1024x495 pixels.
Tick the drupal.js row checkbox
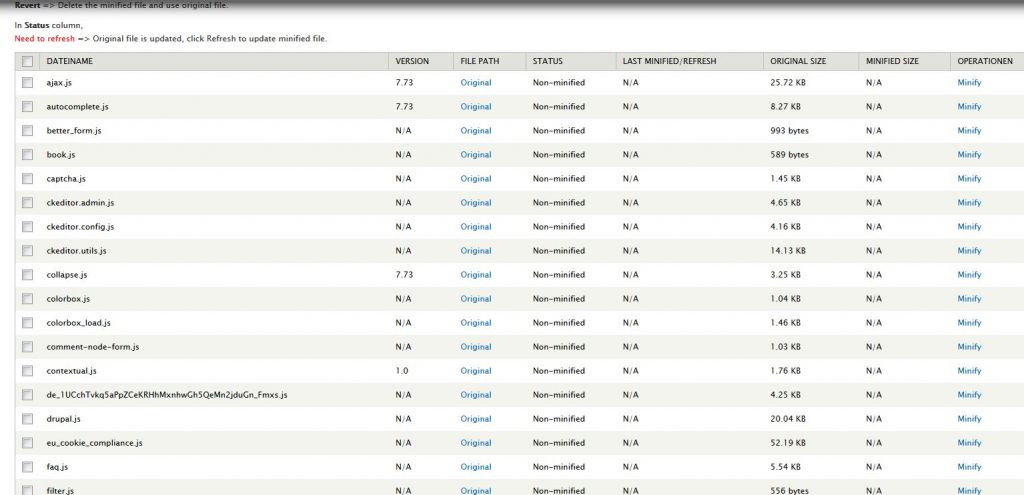click(x=27, y=419)
